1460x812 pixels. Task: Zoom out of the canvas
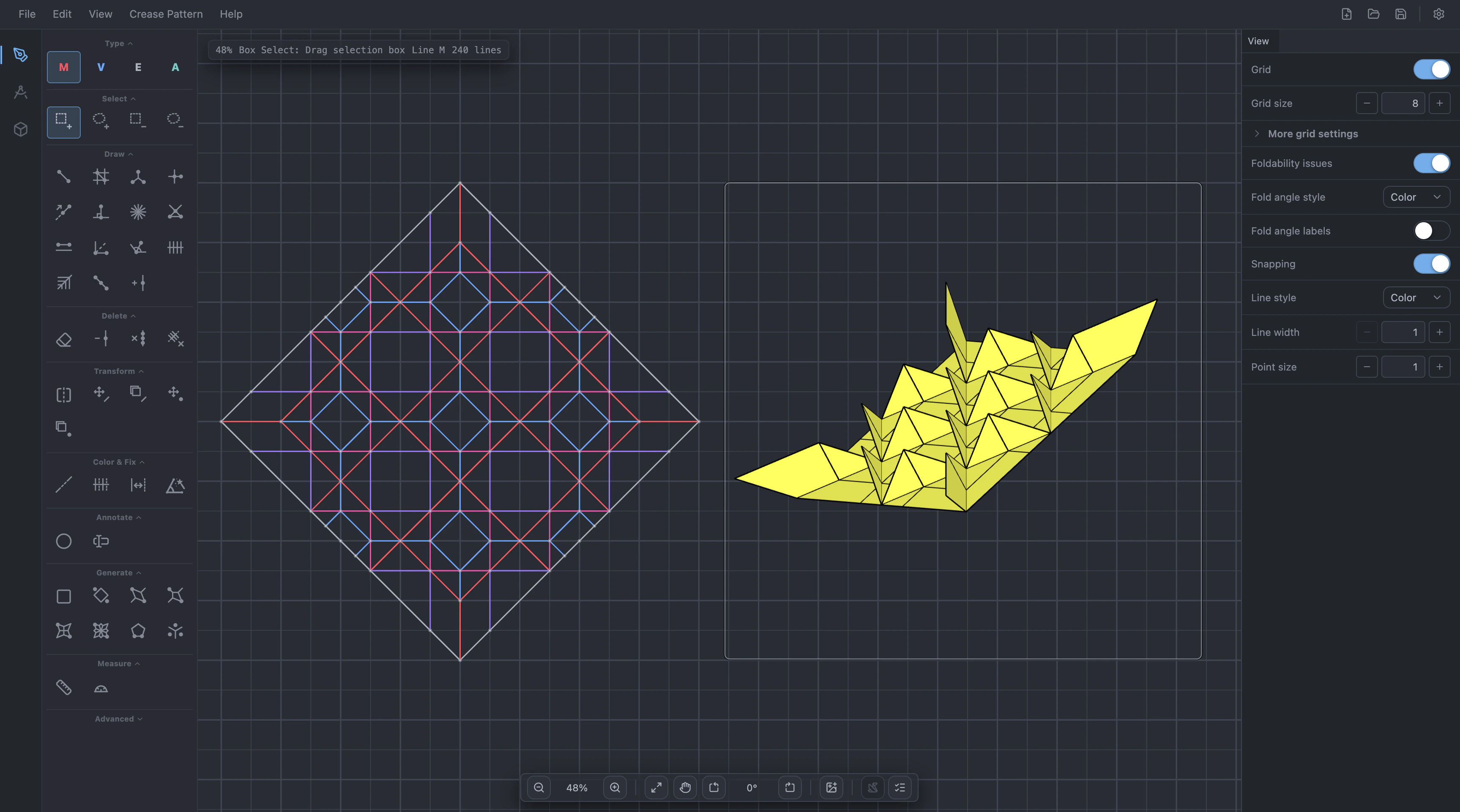539,787
